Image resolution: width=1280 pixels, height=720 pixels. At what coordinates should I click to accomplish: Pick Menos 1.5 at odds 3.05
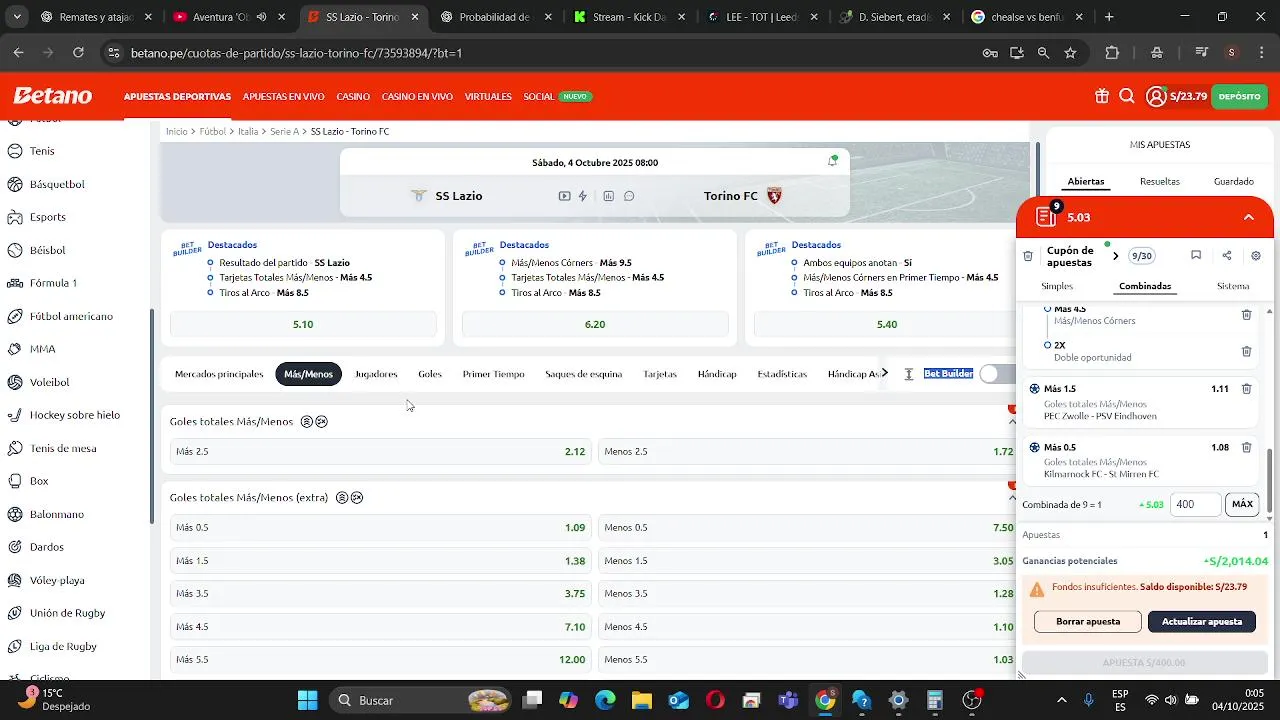click(x=808, y=561)
